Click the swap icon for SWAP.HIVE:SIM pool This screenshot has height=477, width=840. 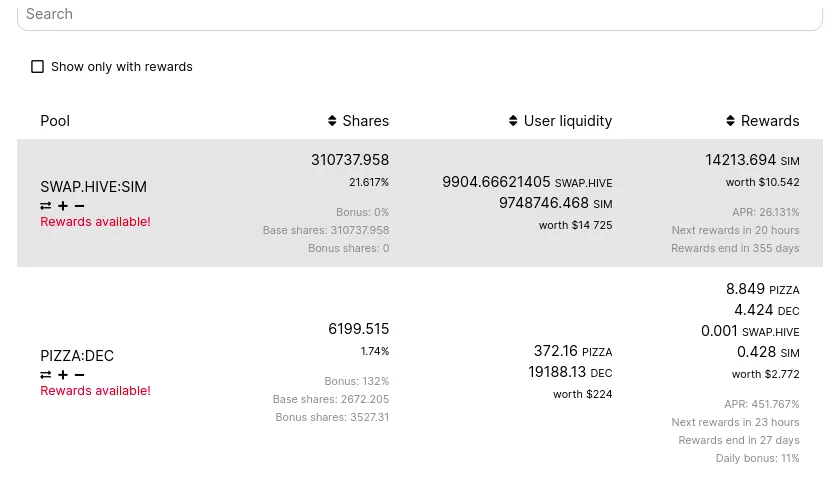[46, 206]
